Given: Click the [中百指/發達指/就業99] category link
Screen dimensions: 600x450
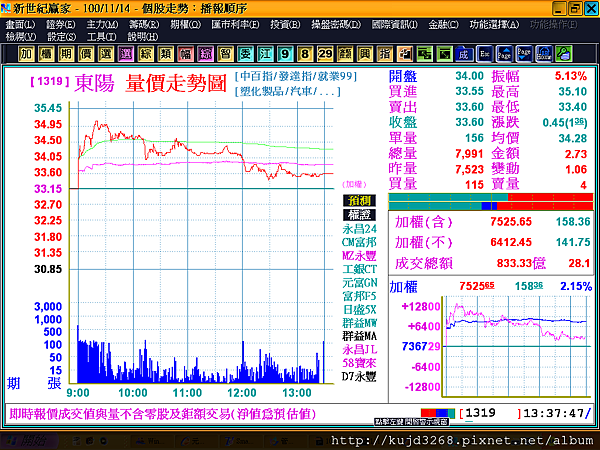Looking at the screenshot, I should tap(296, 76).
